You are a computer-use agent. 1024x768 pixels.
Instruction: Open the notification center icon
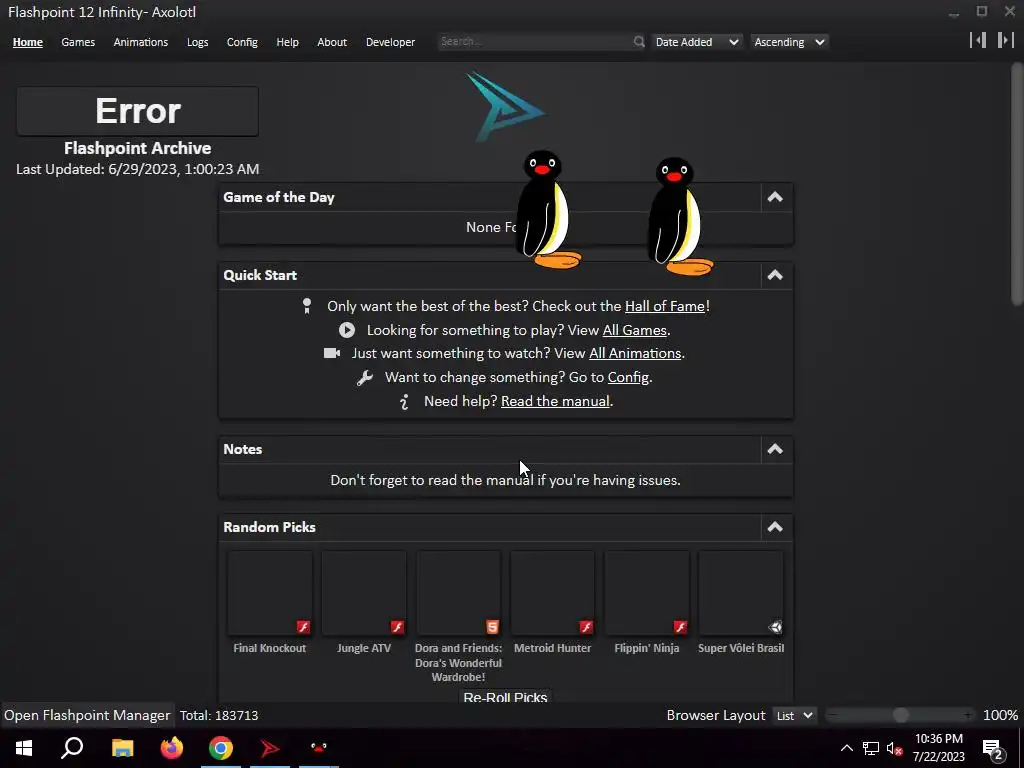[x=993, y=749]
